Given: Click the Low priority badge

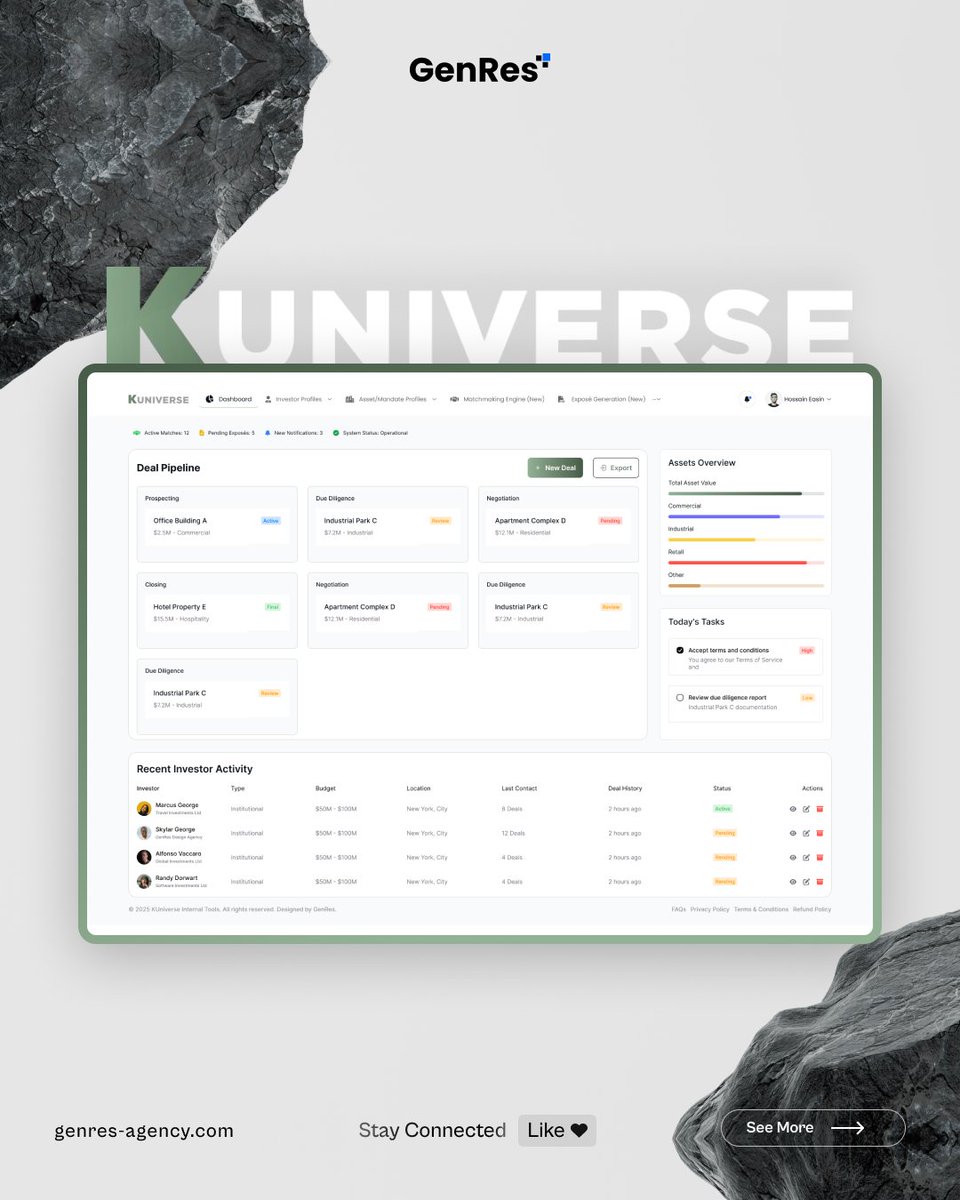Looking at the screenshot, I should click(808, 697).
